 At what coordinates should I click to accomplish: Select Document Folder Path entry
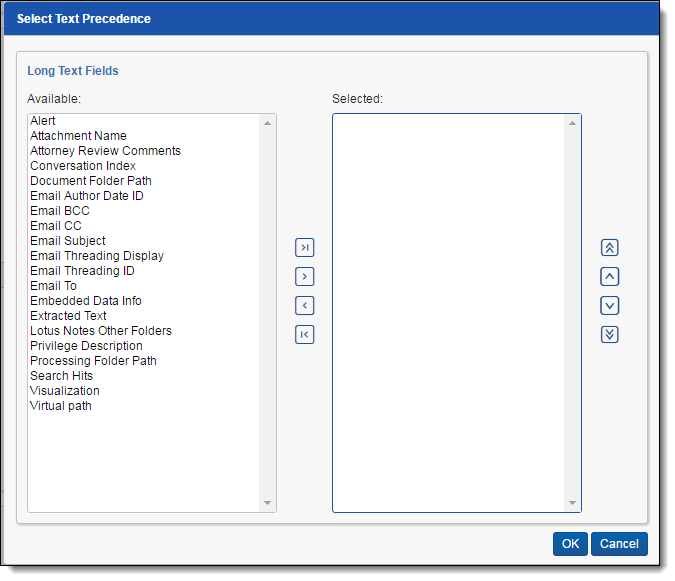tap(91, 181)
